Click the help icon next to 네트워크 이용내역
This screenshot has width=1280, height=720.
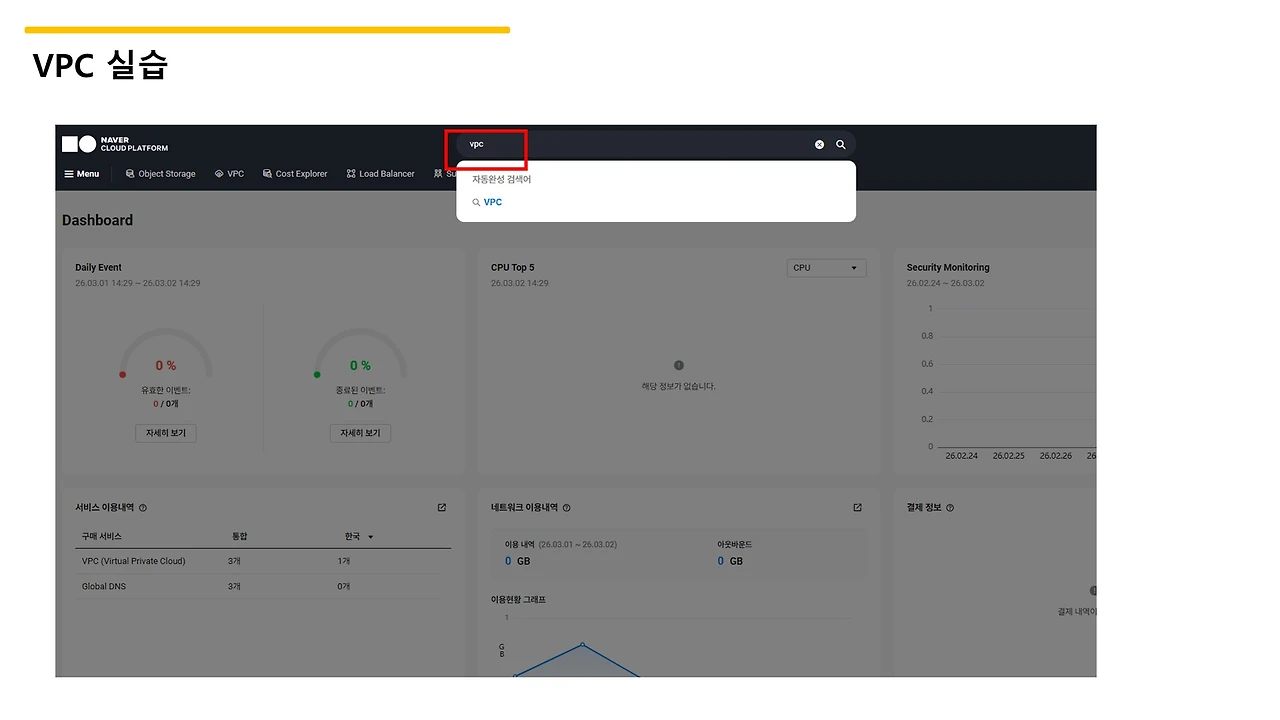click(567, 508)
